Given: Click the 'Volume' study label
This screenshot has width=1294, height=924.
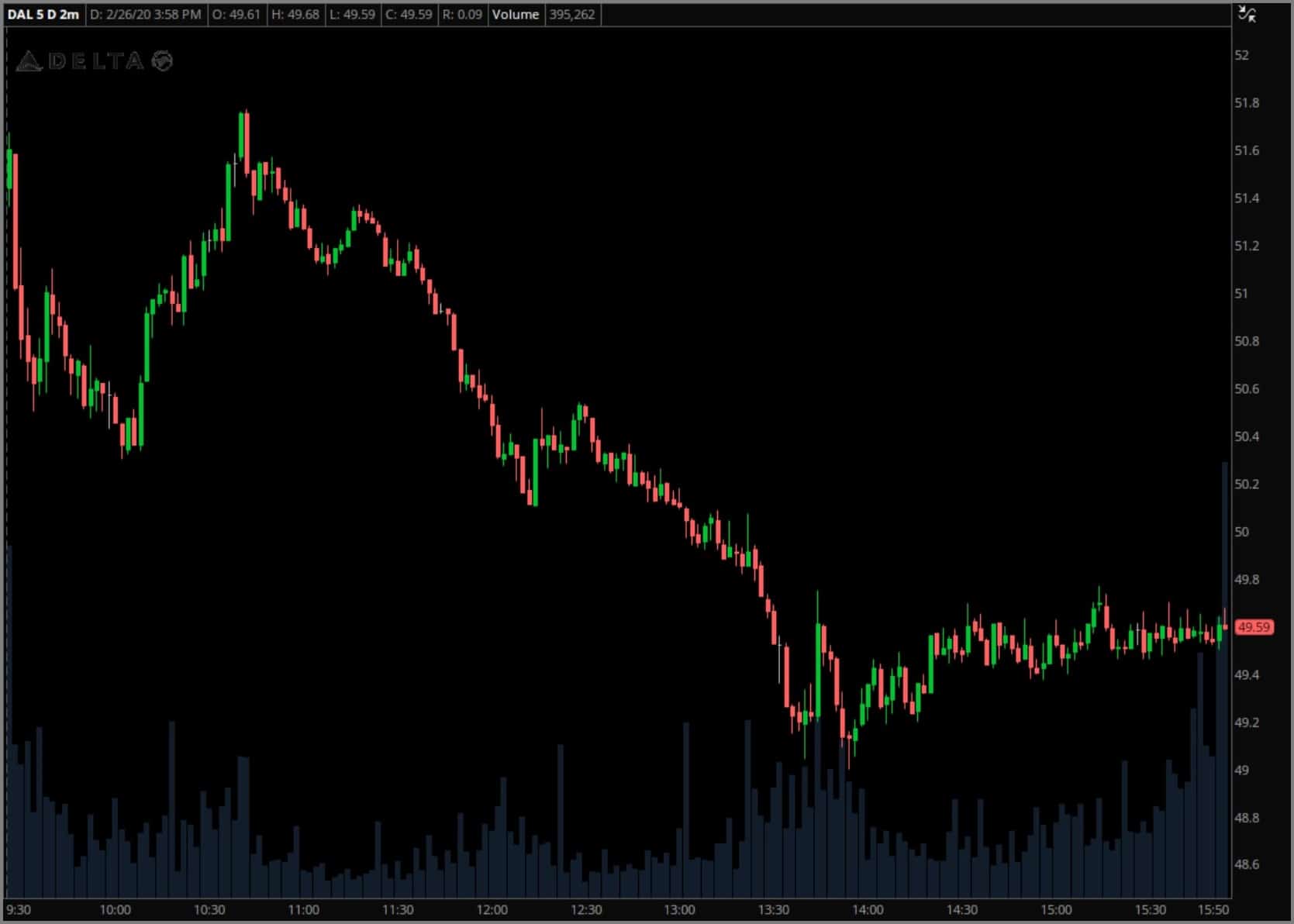Looking at the screenshot, I should [x=516, y=15].
